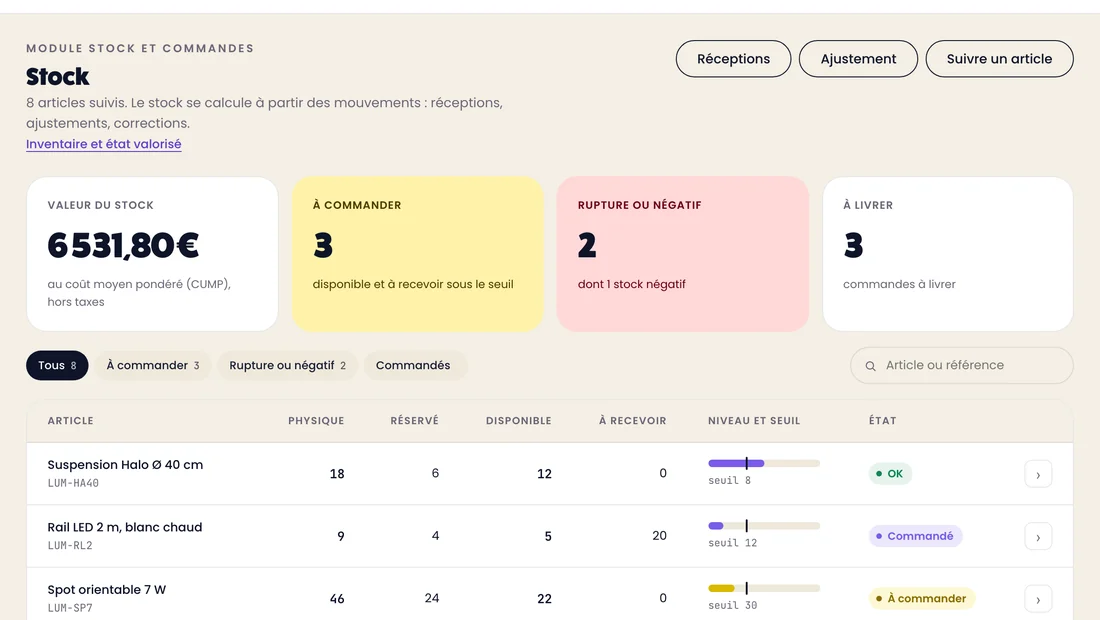Click the À commander status badge in Spot row
Screen dimensions: 1100x620
[921, 598]
